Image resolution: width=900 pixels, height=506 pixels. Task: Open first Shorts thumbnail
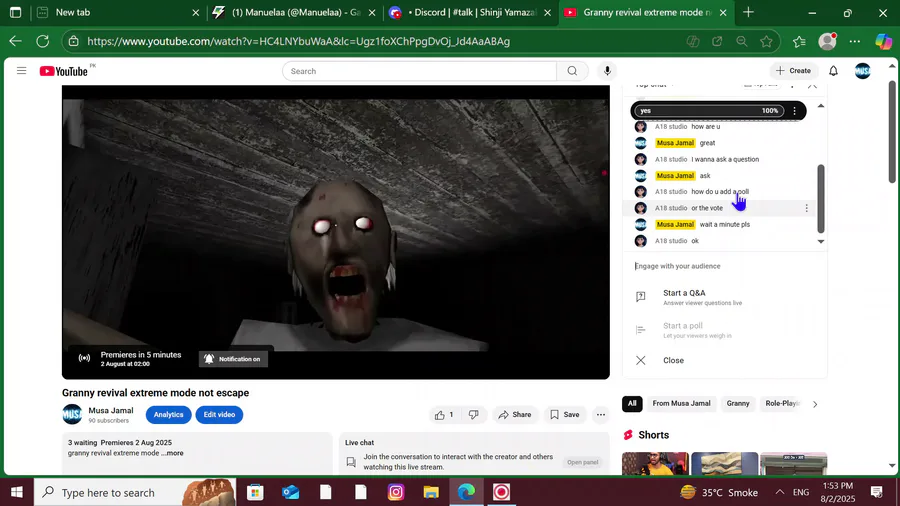point(655,464)
